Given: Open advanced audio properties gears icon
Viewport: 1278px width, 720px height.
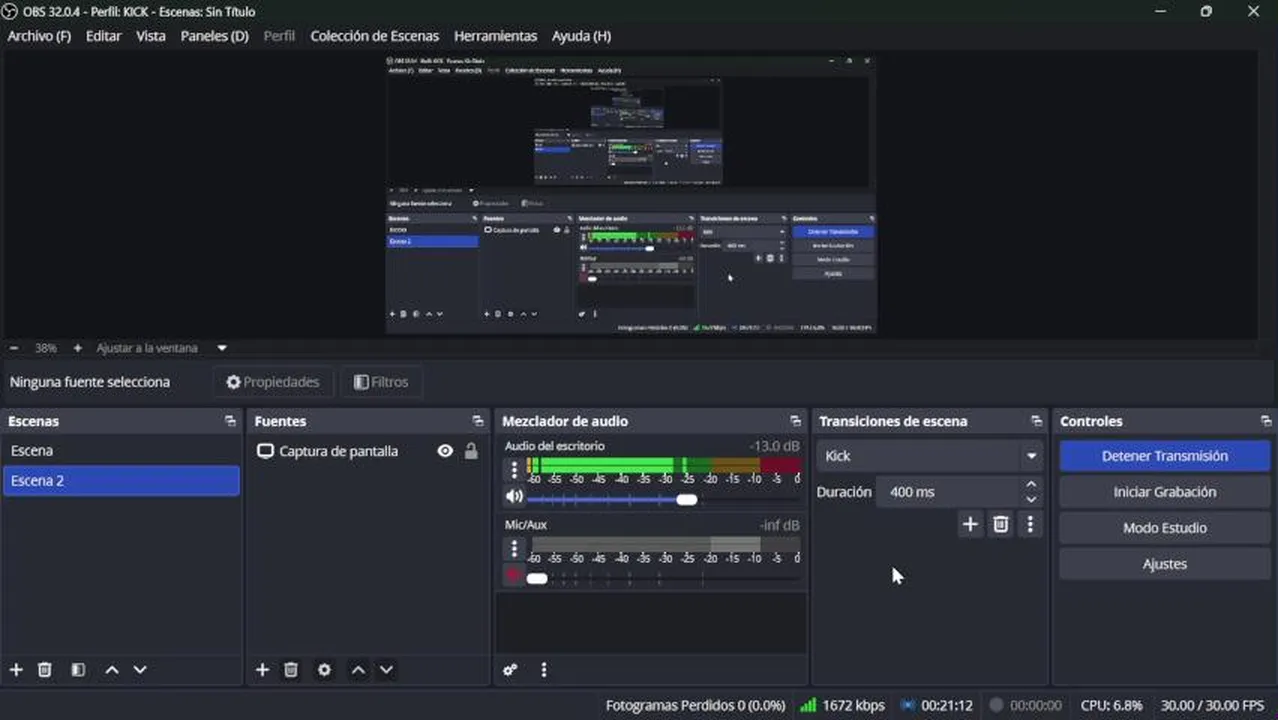Looking at the screenshot, I should (510, 670).
